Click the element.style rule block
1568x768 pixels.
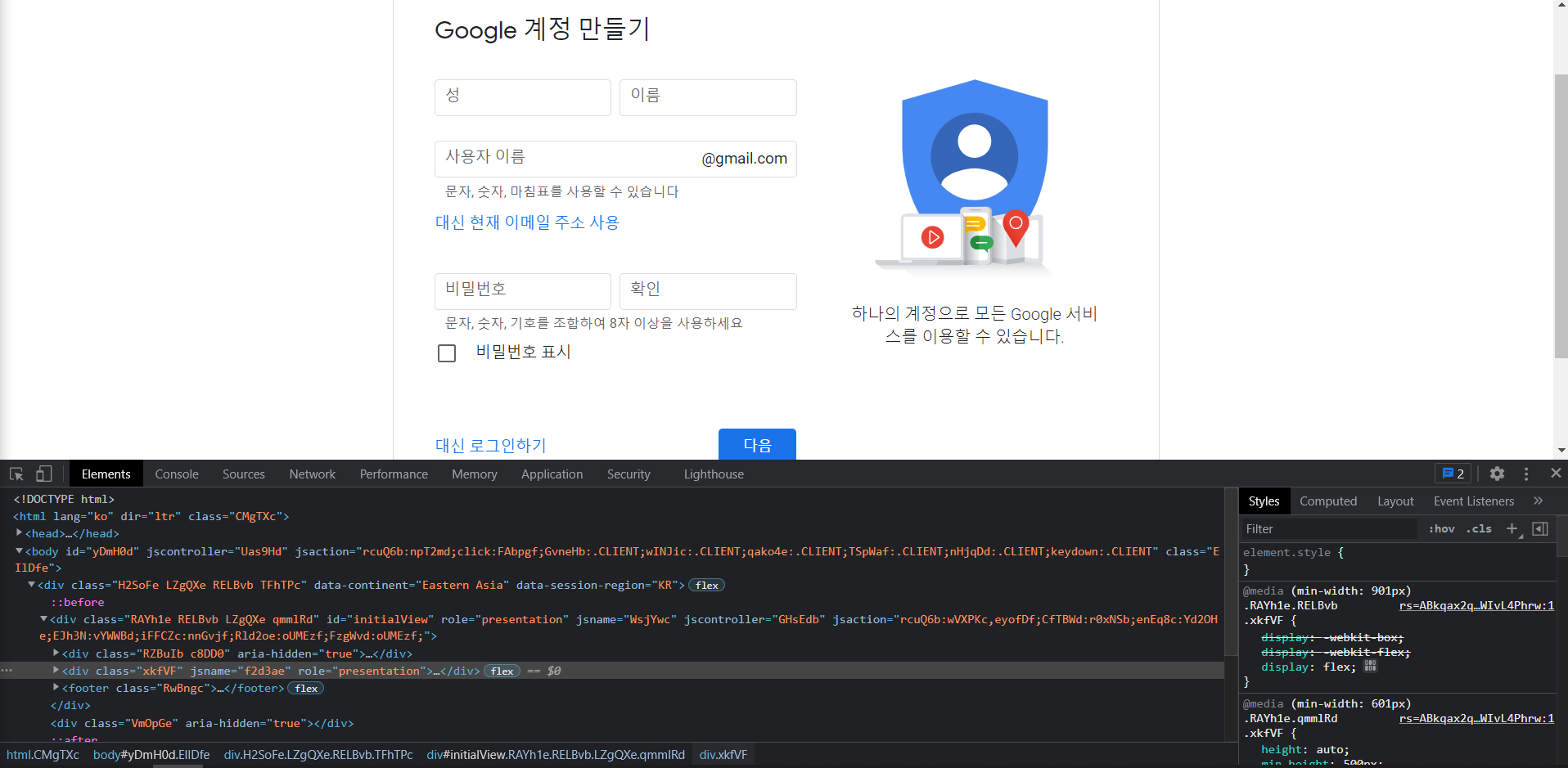click(1397, 560)
